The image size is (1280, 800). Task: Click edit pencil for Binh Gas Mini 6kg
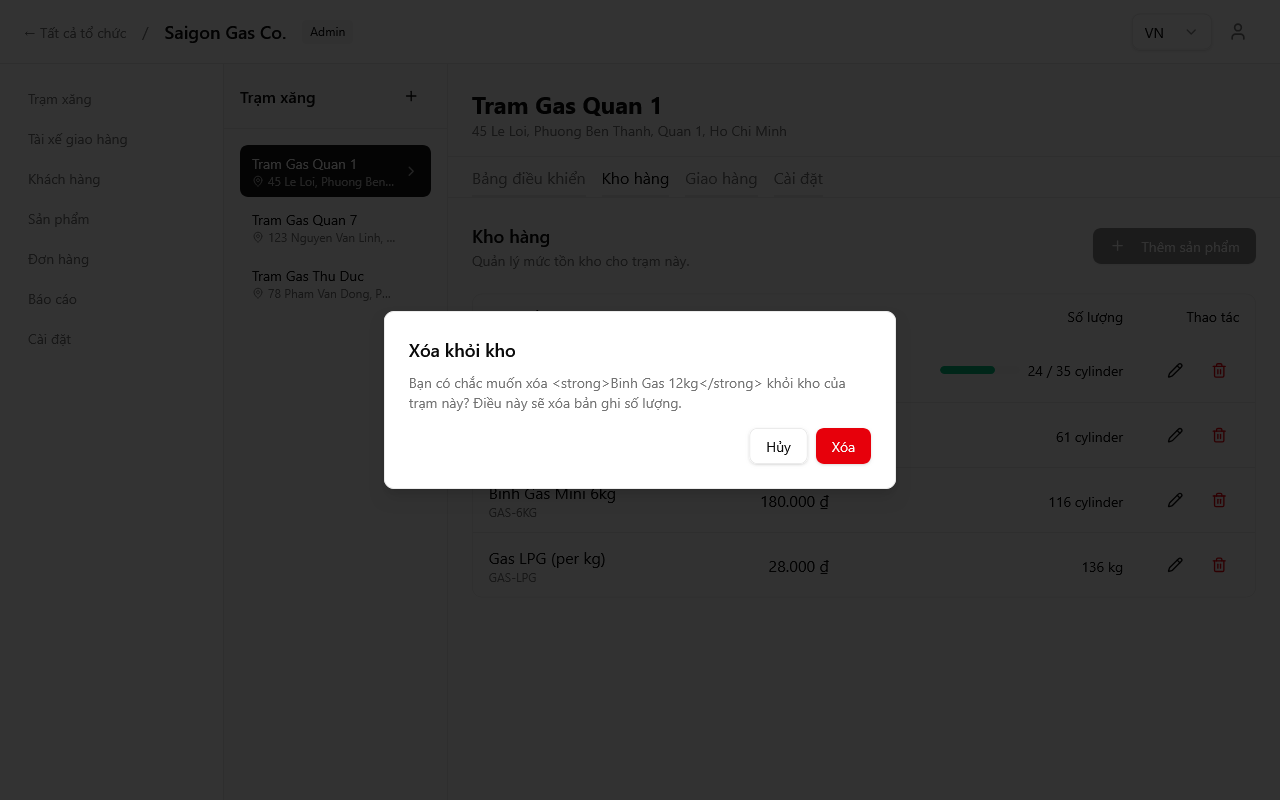[x=1175, y=500]
